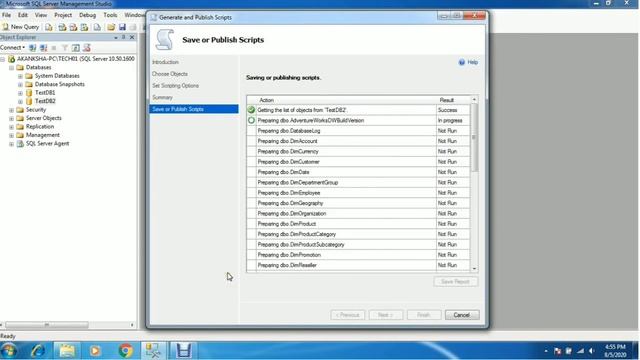This screenshot has width=640, height=360.
Task: Click 'Preparing dbo.DatabaseLog' row
Action: point(358,131)
